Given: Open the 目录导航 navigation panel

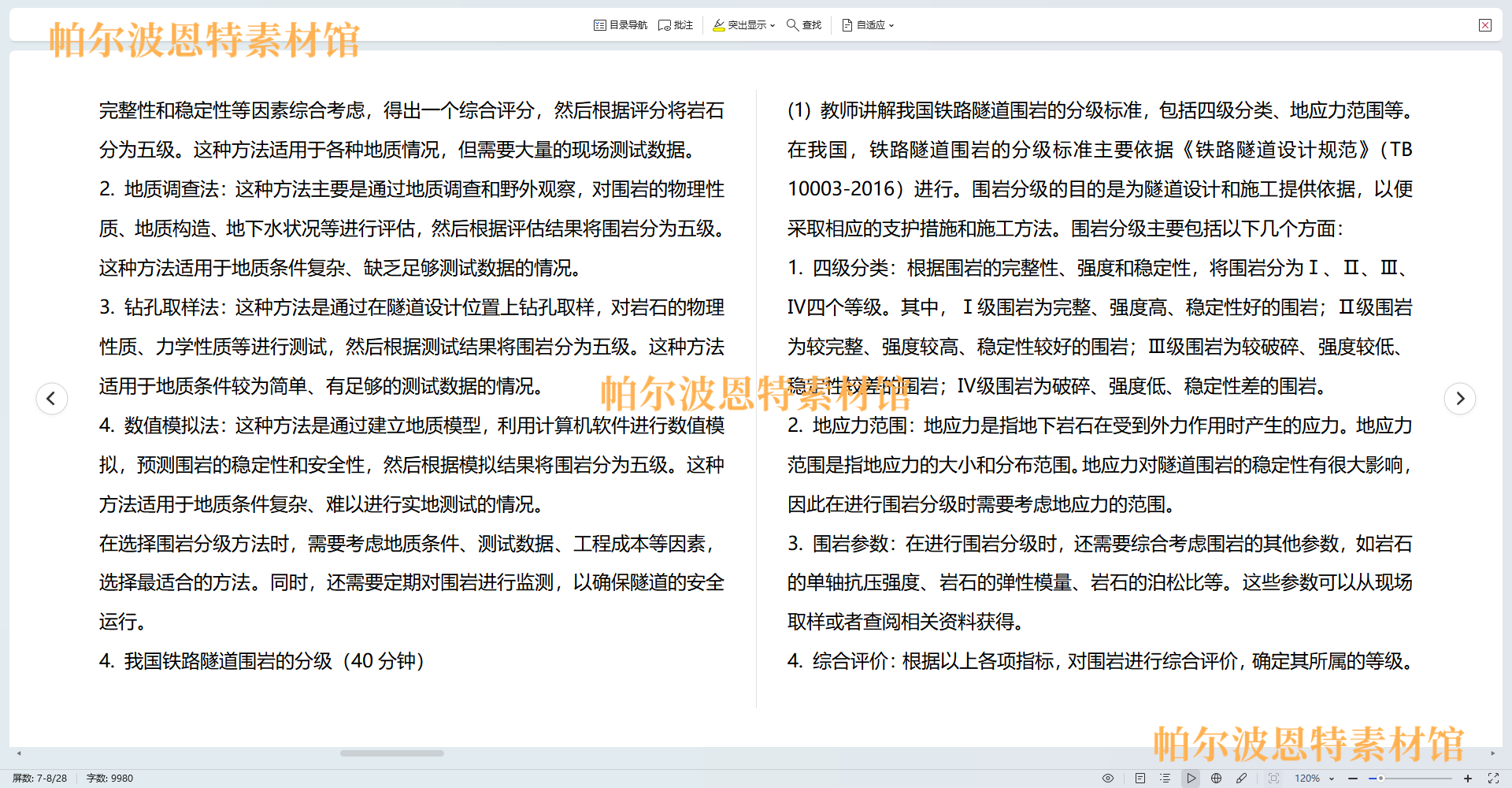Looking at the screenshot, I should pos(621,25).
